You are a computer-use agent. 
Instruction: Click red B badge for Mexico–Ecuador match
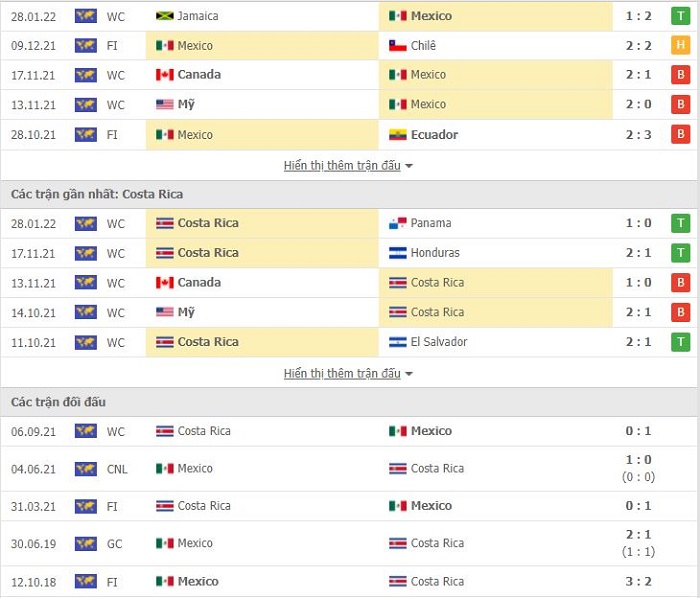(x=680, y=134)
